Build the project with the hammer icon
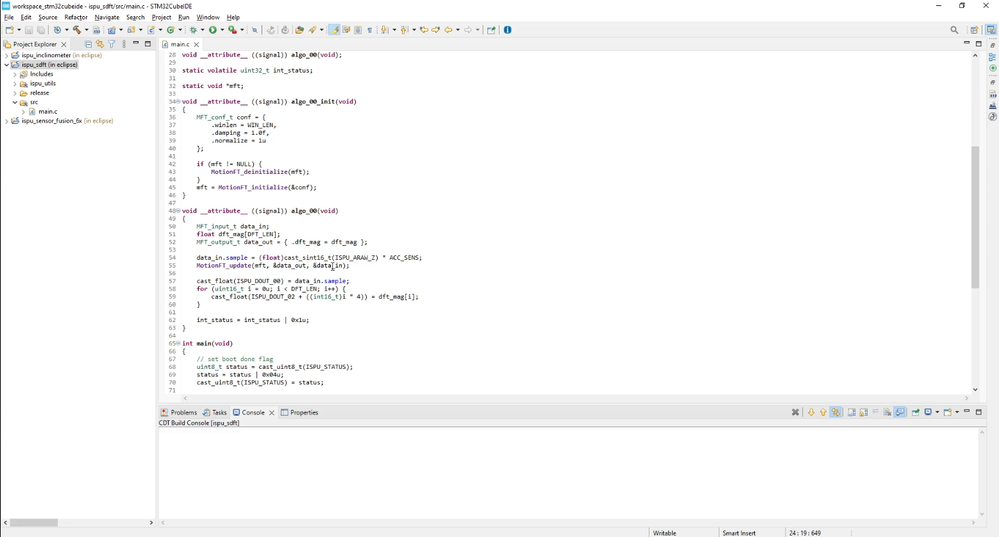This screenshot has width=999, height=537. (77, 30)
